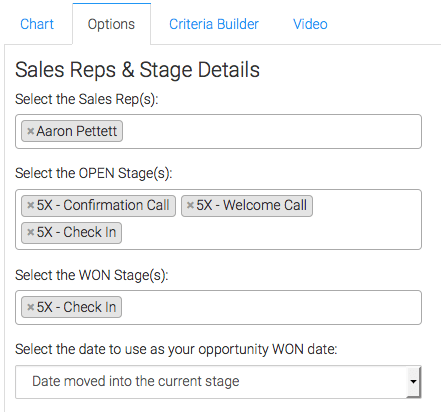Viewport: 441px width, 412px height.
Task: Remove 5X - Check In from WON stages
Action: coord(30,307)
